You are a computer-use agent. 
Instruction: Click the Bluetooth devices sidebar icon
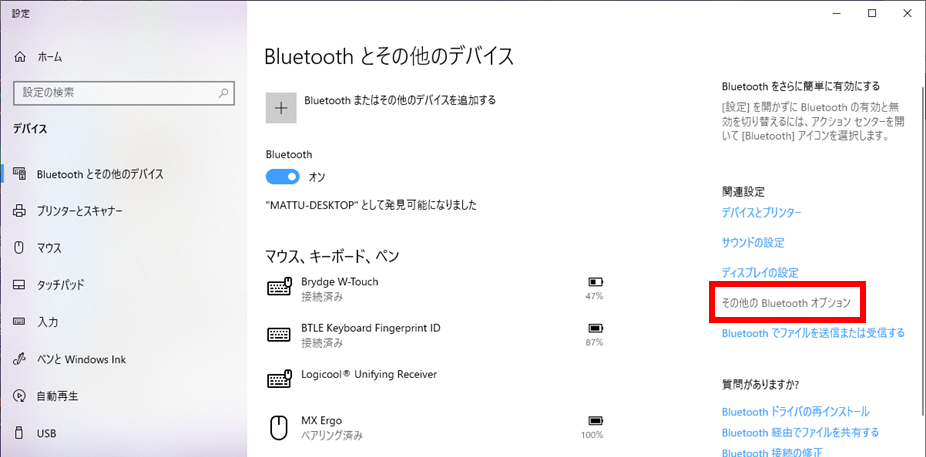[x=19, y=174]
